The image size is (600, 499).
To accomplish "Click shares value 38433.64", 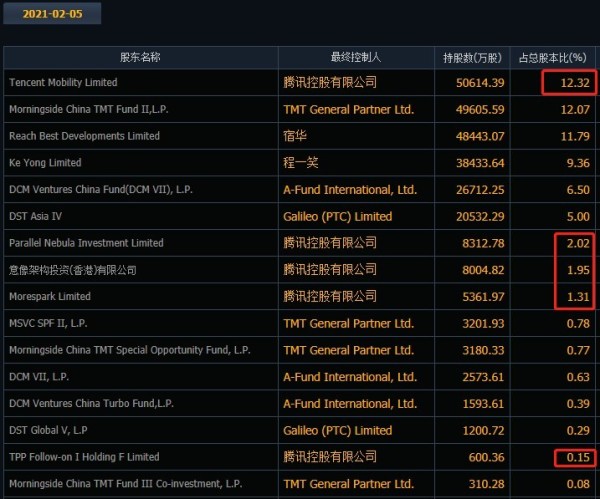I will pyautogui.click(x=480, y=163).
